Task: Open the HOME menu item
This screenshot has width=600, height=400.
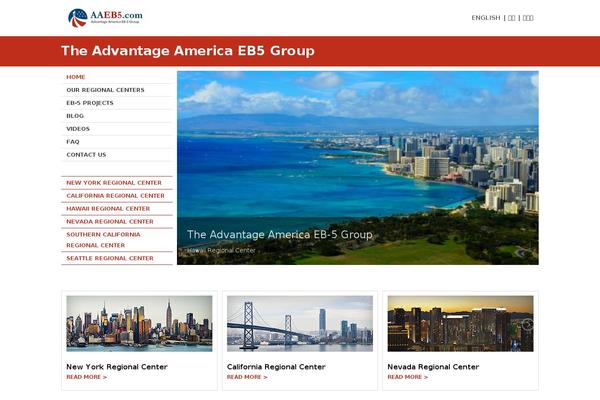Action: pos(76,77)
